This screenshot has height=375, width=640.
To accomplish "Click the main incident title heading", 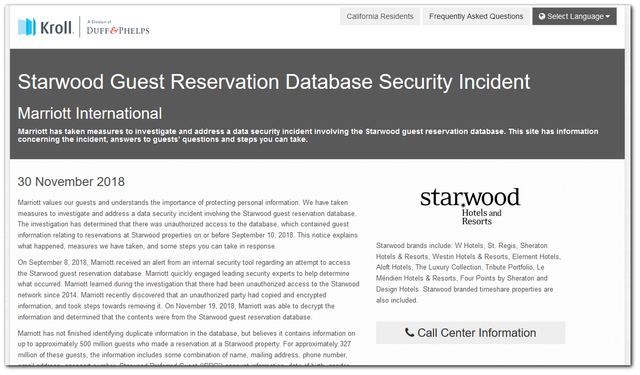I will 274,82.
